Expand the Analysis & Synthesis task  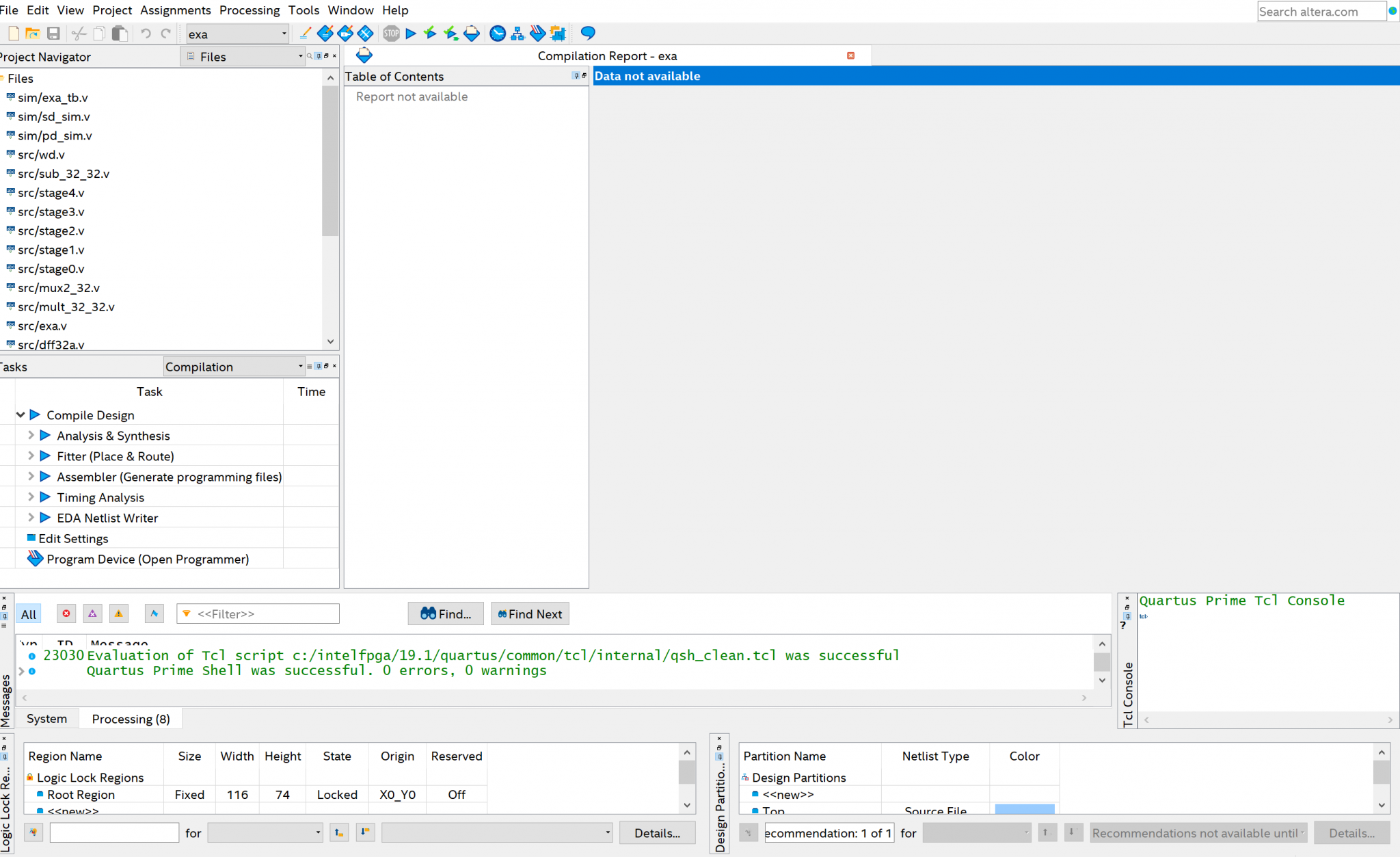coord(31,436)
